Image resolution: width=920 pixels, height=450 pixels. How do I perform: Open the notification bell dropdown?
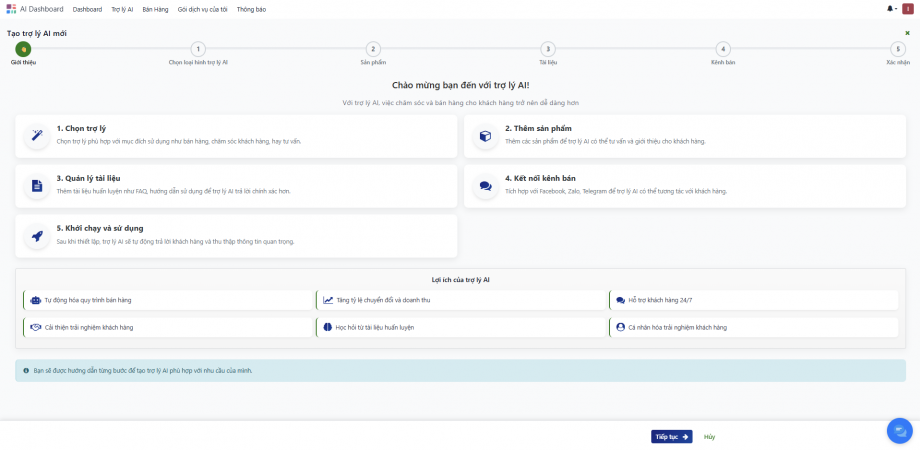click(891, 9)
